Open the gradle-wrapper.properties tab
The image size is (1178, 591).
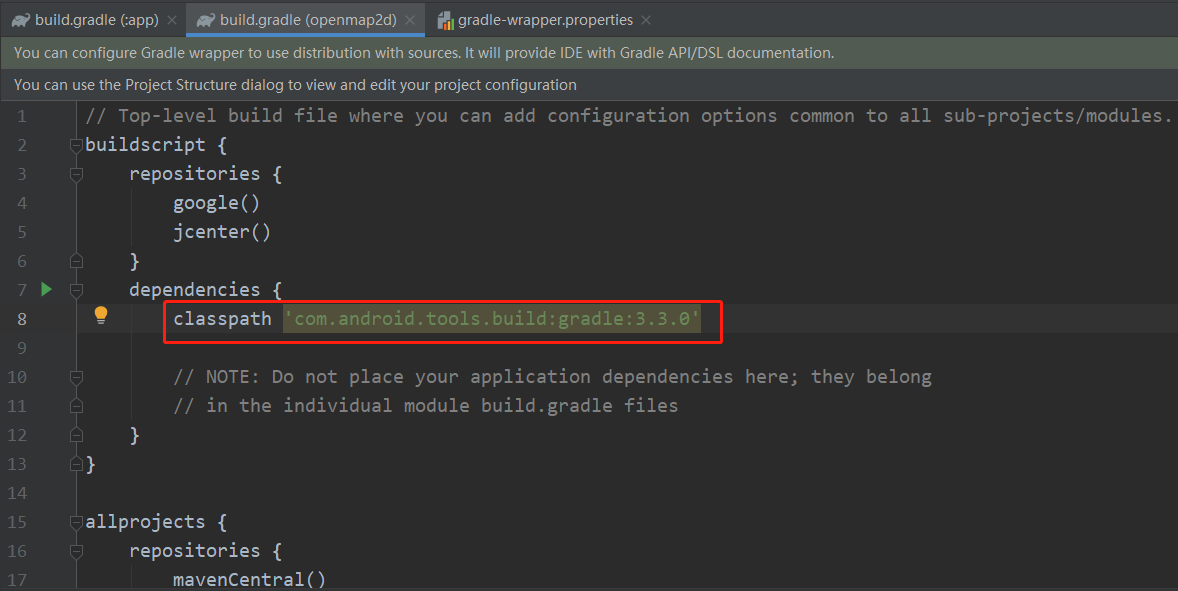[x=544, y=20]
